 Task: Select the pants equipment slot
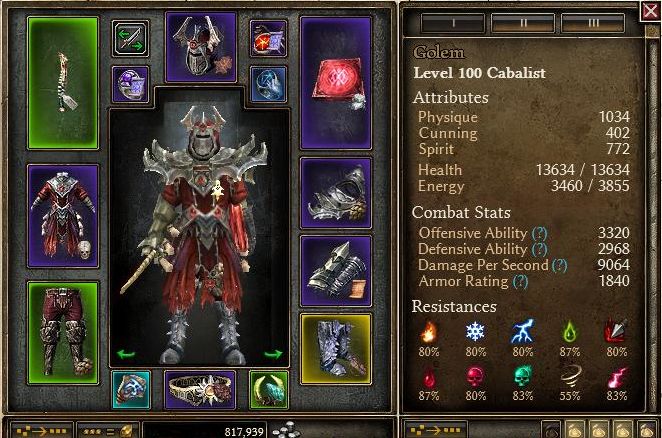(x=63, y=333)
